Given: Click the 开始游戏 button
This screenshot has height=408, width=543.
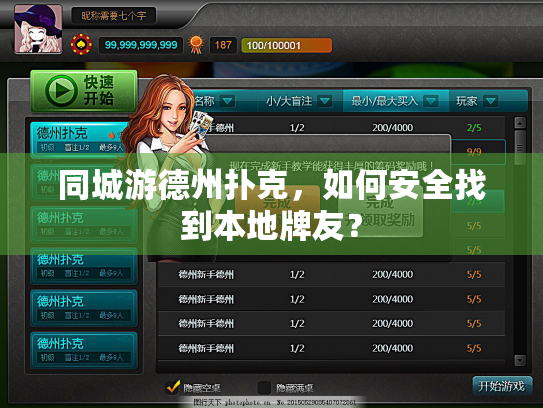Looking at the screenshot, I should click(x=502, y=386).
